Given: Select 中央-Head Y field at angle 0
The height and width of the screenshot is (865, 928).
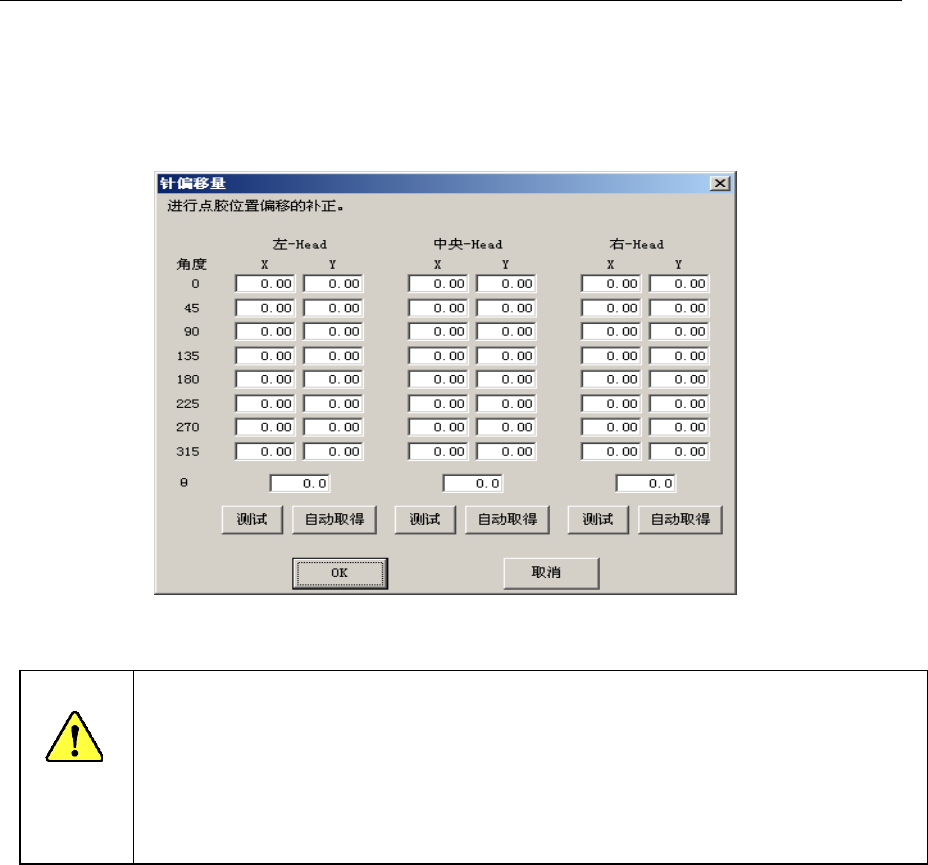Looking at the screenshot, I should tap(506, 284).
